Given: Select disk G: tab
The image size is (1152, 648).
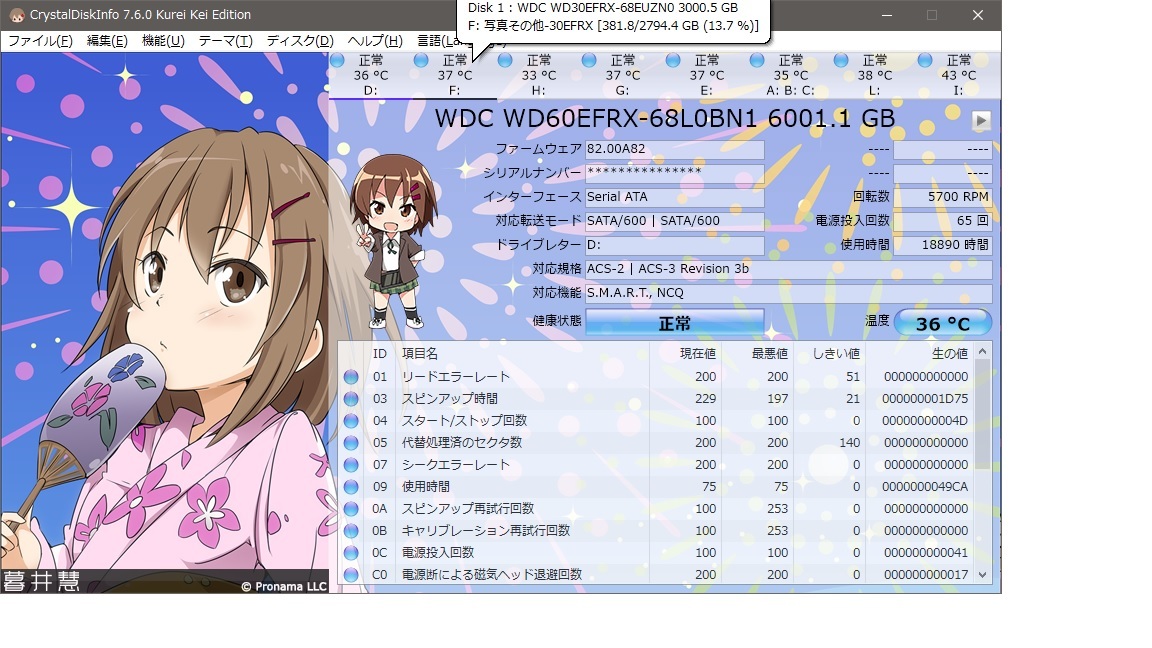Looking at the screenshot, I should pos(622,75).
